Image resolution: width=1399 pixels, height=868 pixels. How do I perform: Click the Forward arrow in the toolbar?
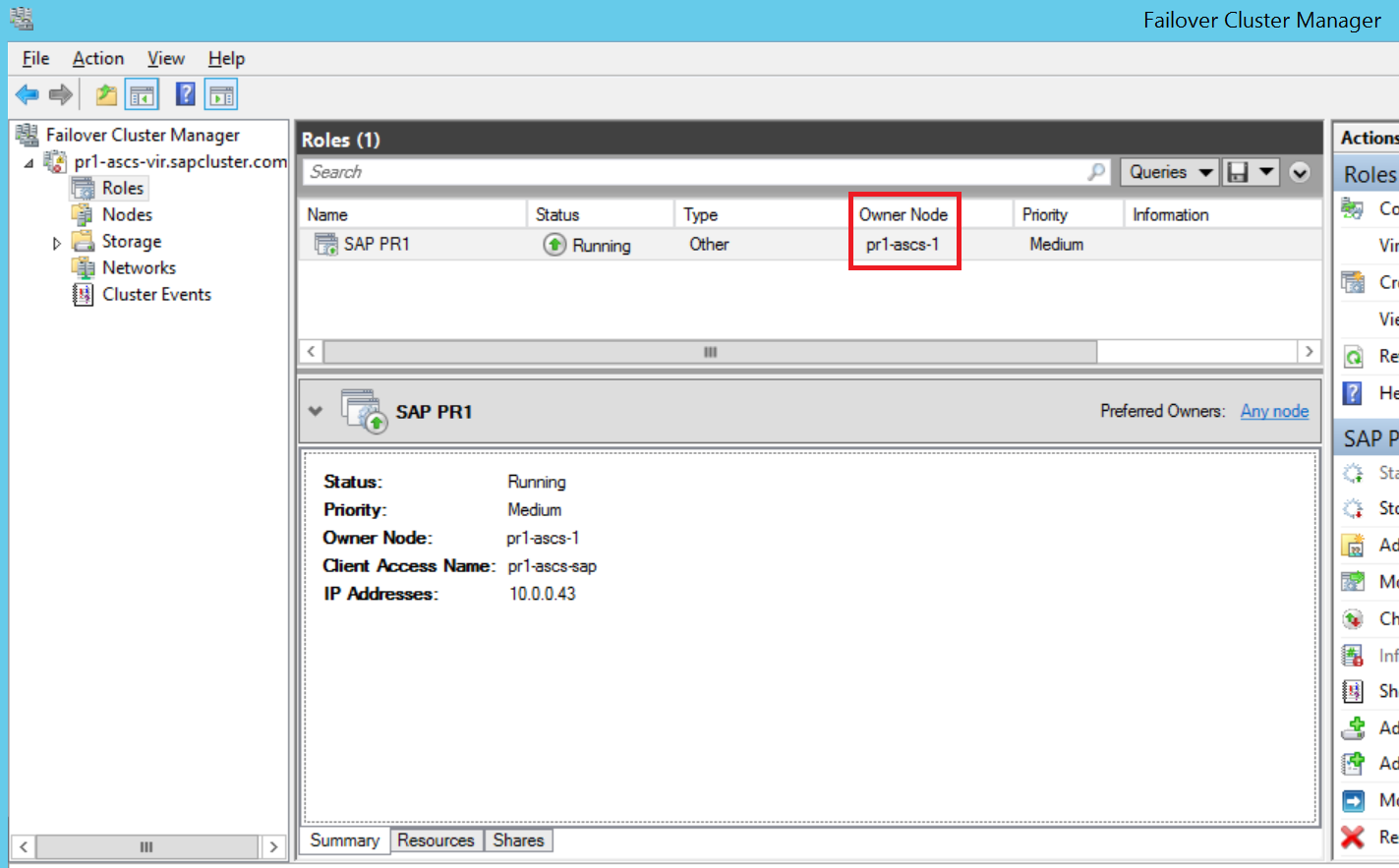[61, 94]
